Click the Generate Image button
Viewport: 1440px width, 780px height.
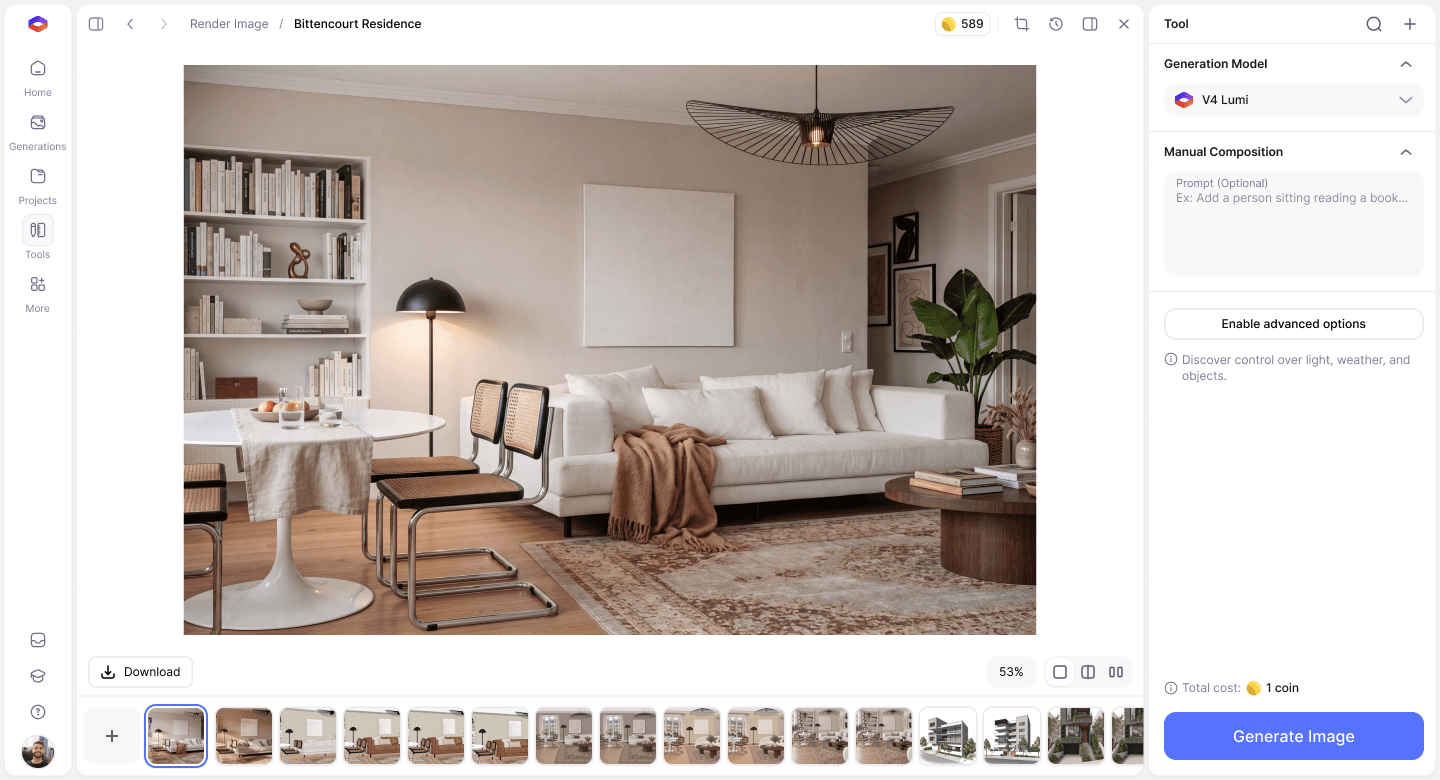coord(1294,736)
